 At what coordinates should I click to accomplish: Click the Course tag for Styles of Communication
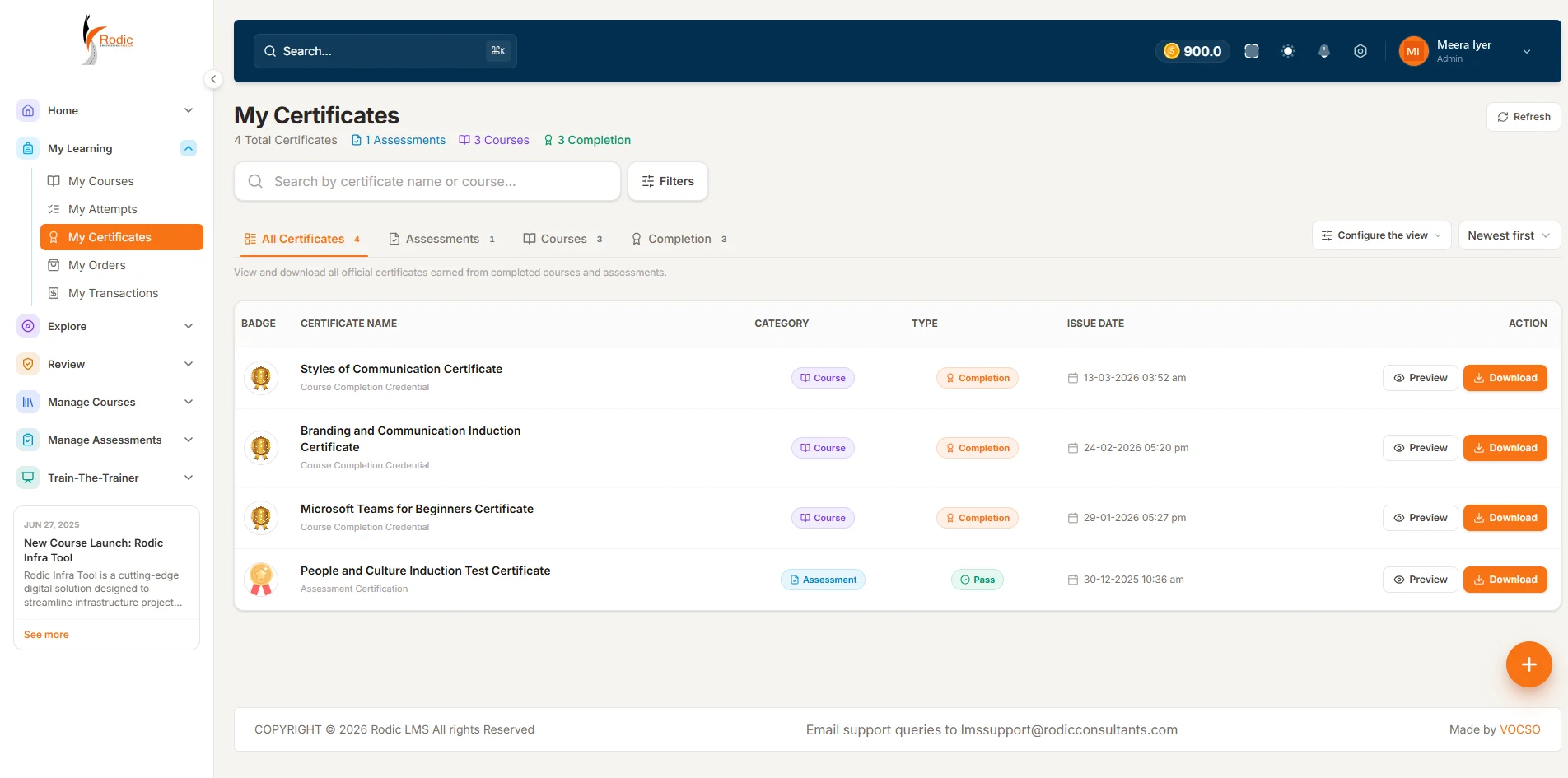click(823, 378)
